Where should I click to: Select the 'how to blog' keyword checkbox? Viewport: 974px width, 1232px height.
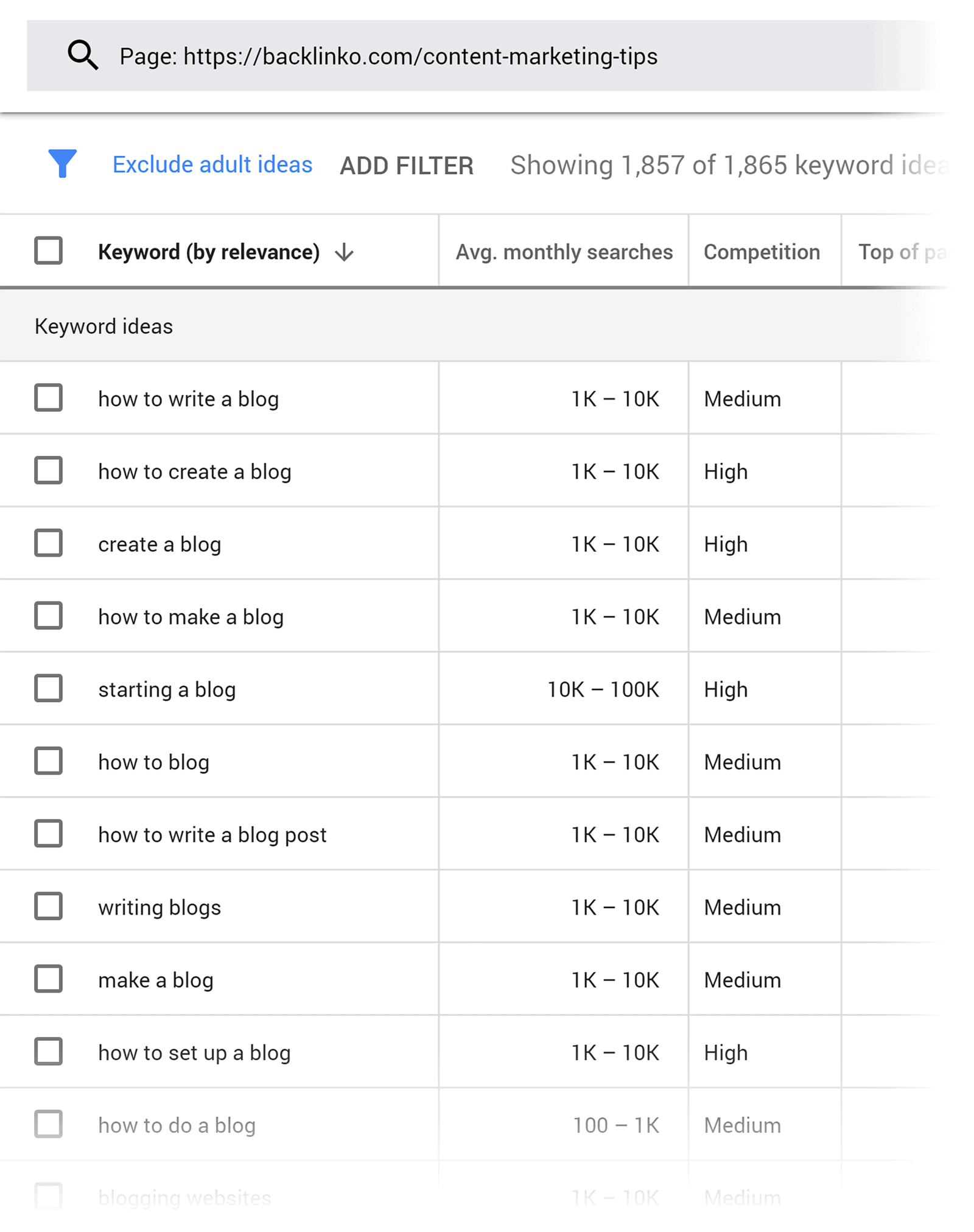[49, 761]
